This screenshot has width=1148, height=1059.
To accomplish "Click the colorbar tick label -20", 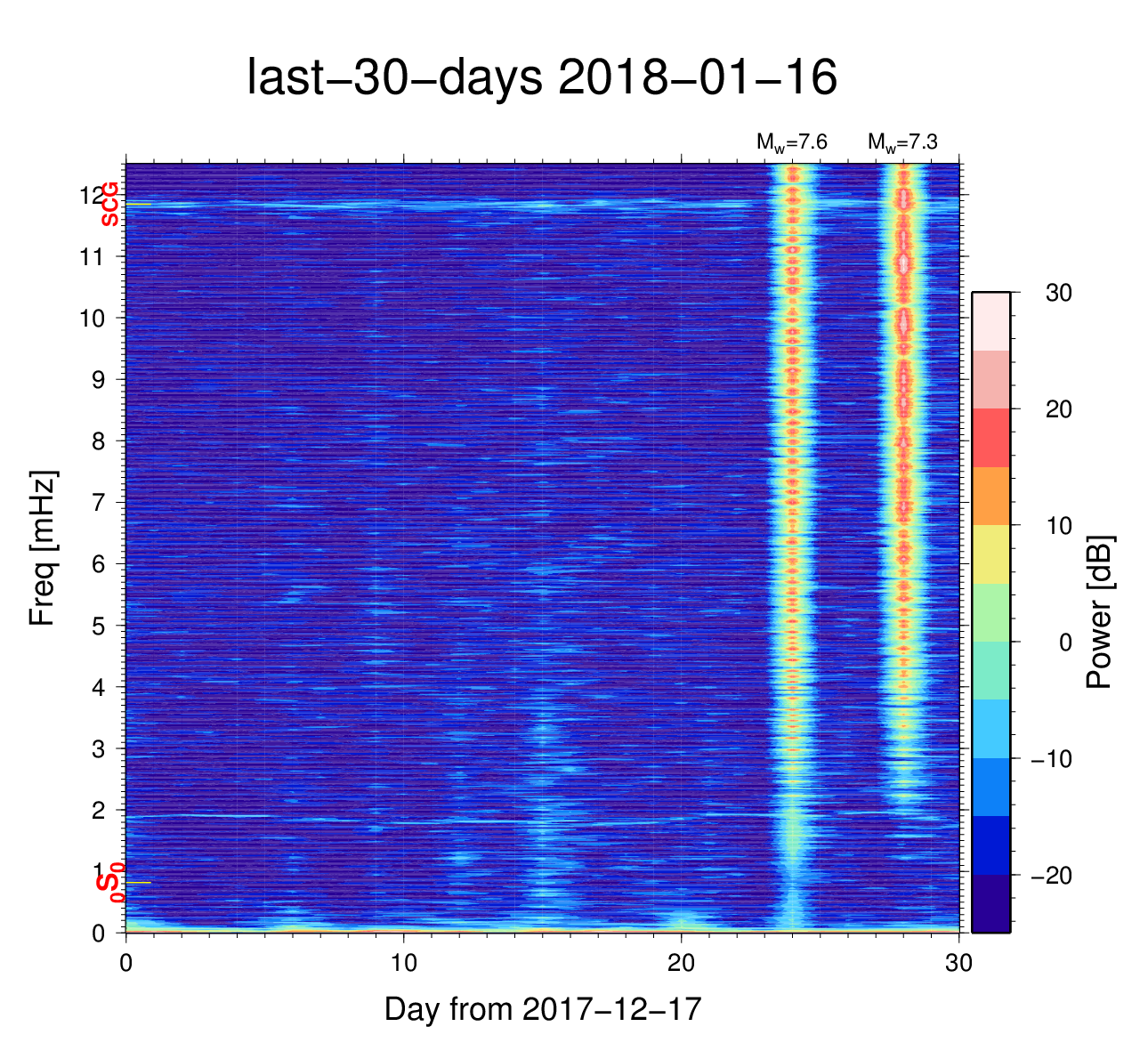I will tap(1051, 876).
